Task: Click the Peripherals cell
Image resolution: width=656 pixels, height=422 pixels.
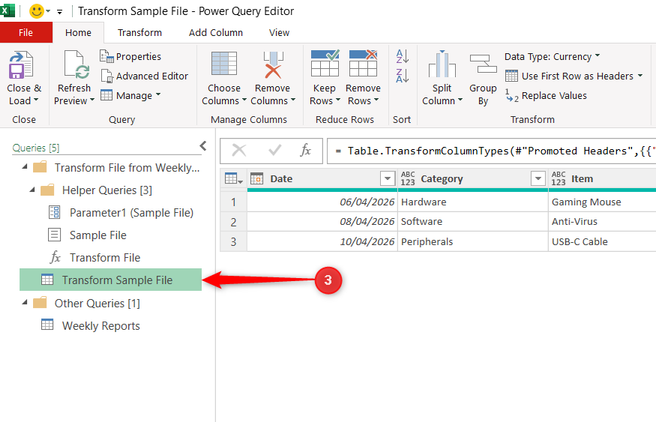Action: tap(473, 242)
